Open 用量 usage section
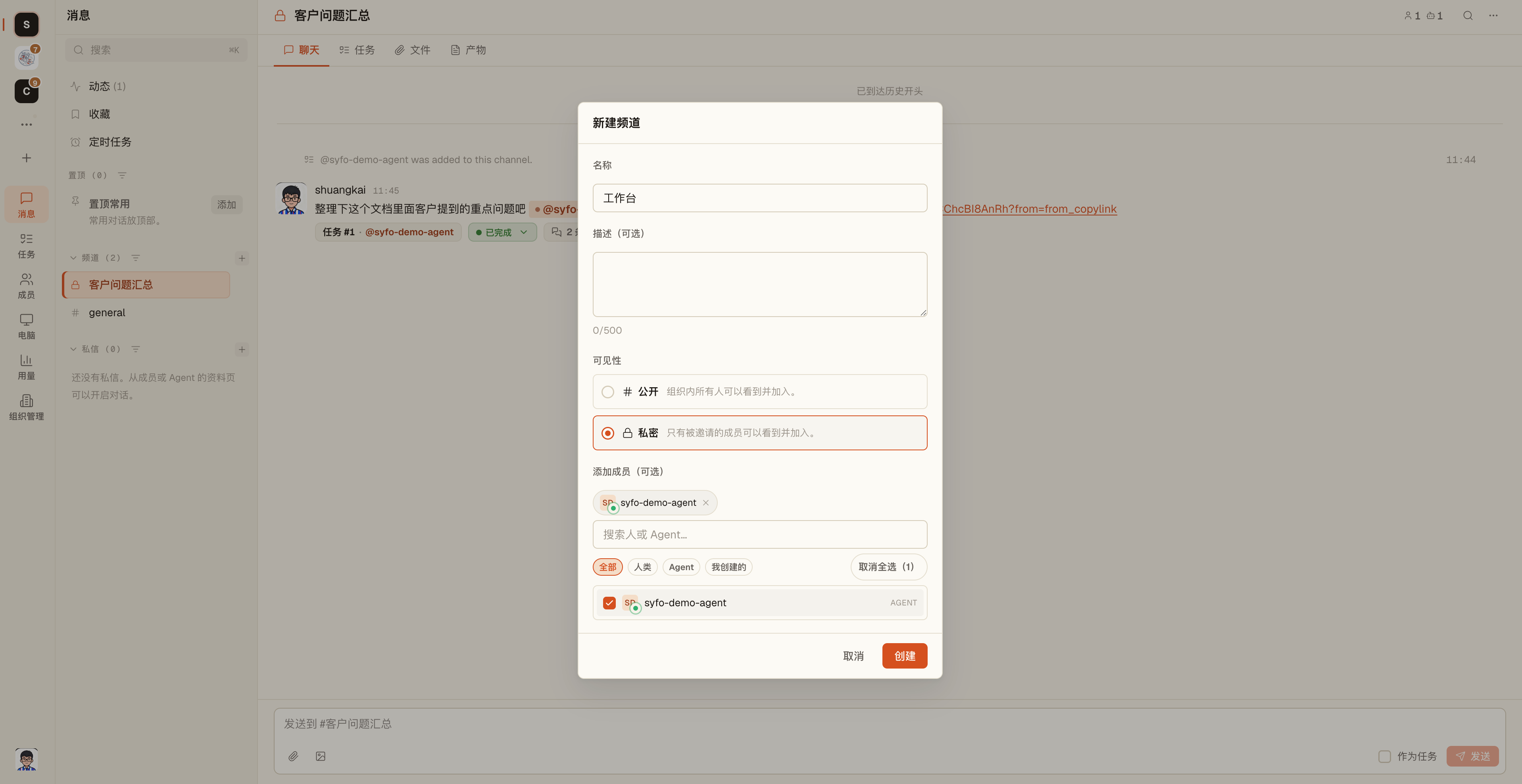1522x784 pixels. [26, 367]
